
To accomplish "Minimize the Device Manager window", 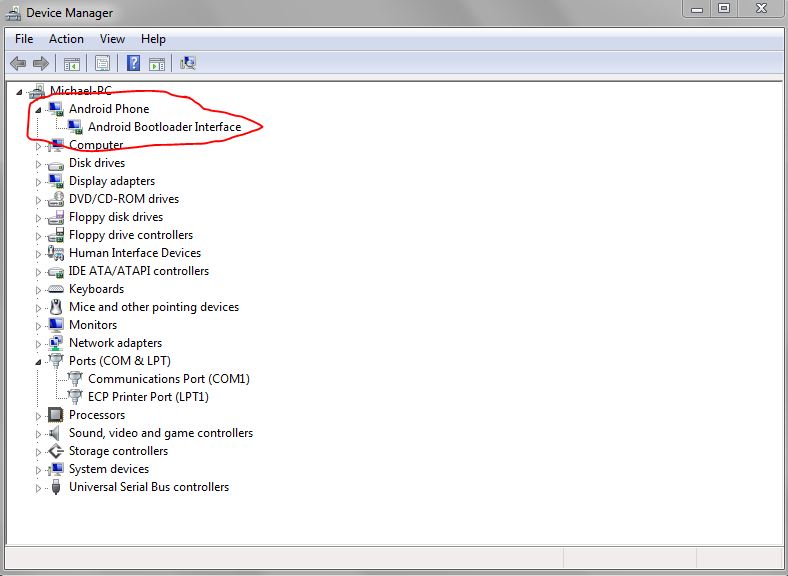I will click(697, 9).
